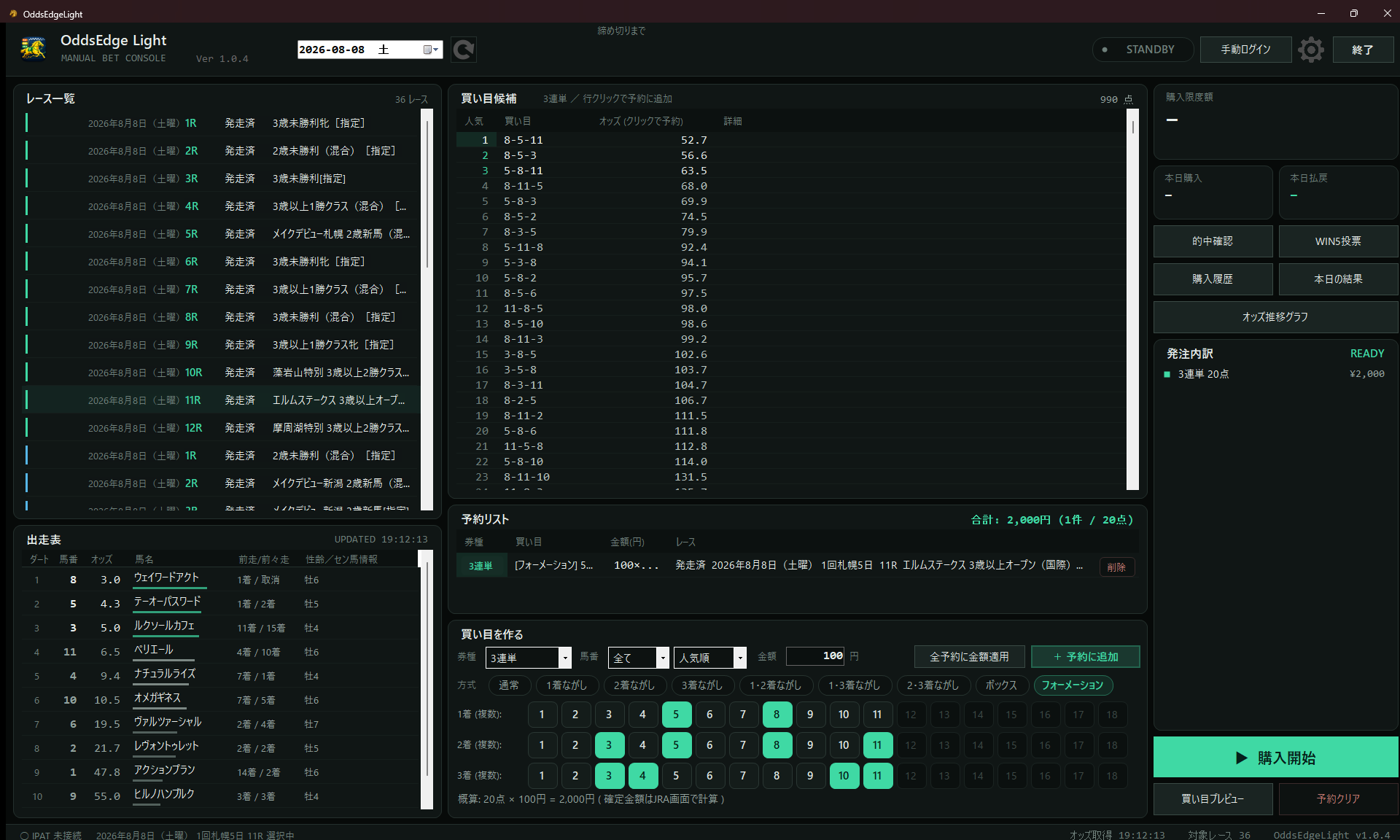Select the ボックス method
Image resolution: width=1400 pixels, height=840 pixels.
pos(1001,685)
